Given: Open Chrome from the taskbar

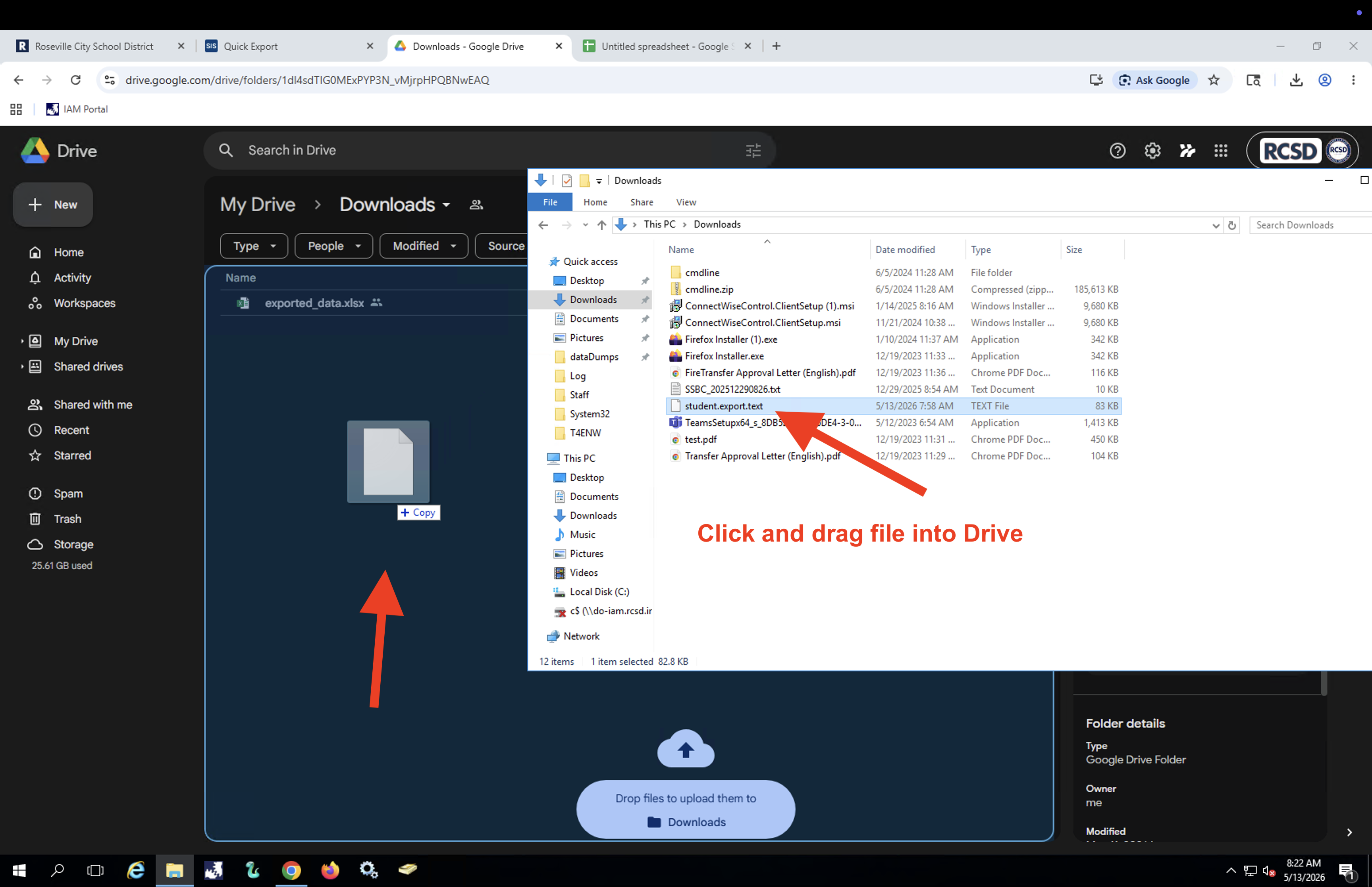Looking at the screenshot, I should (x=291, y=870).
